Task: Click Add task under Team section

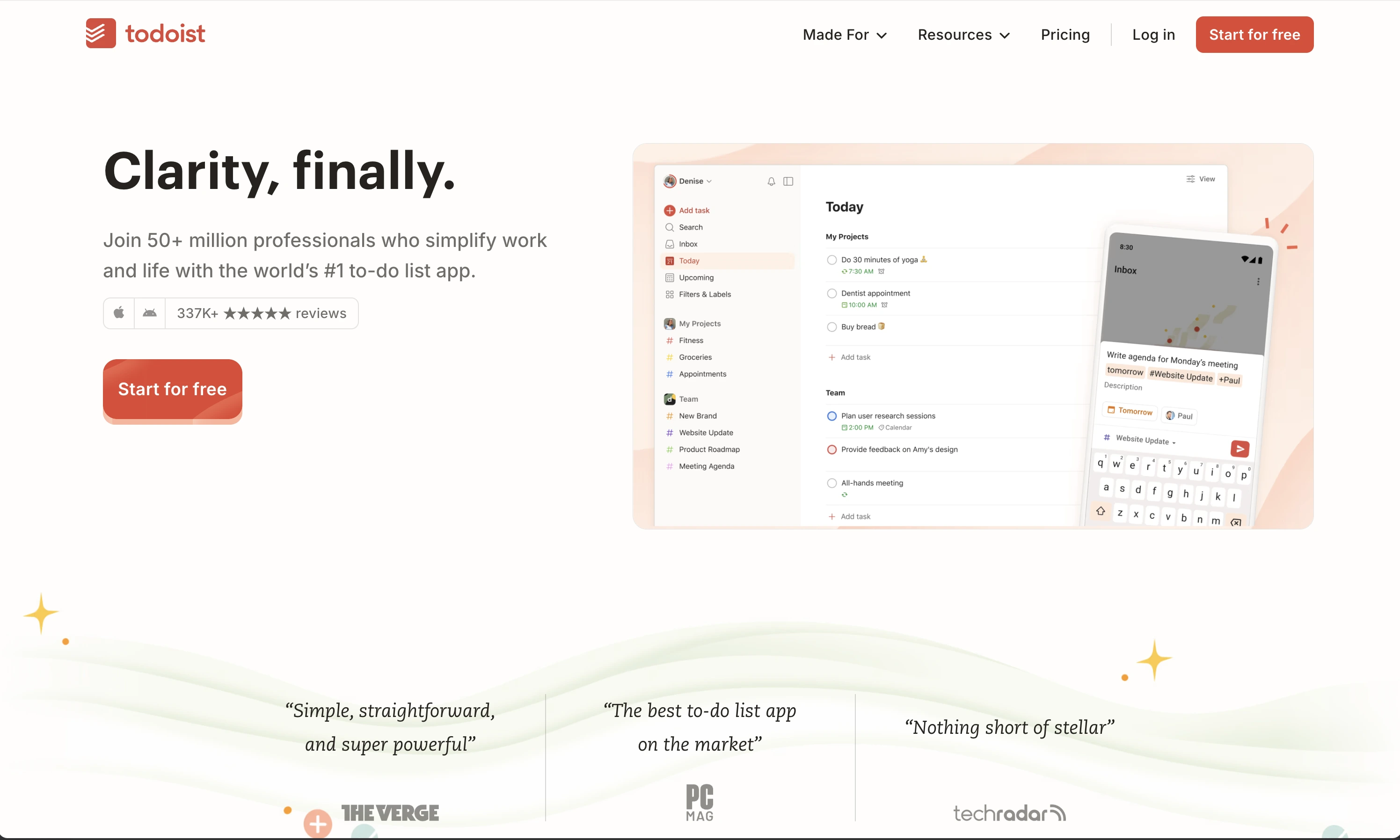Action: [x=849, y=517]
